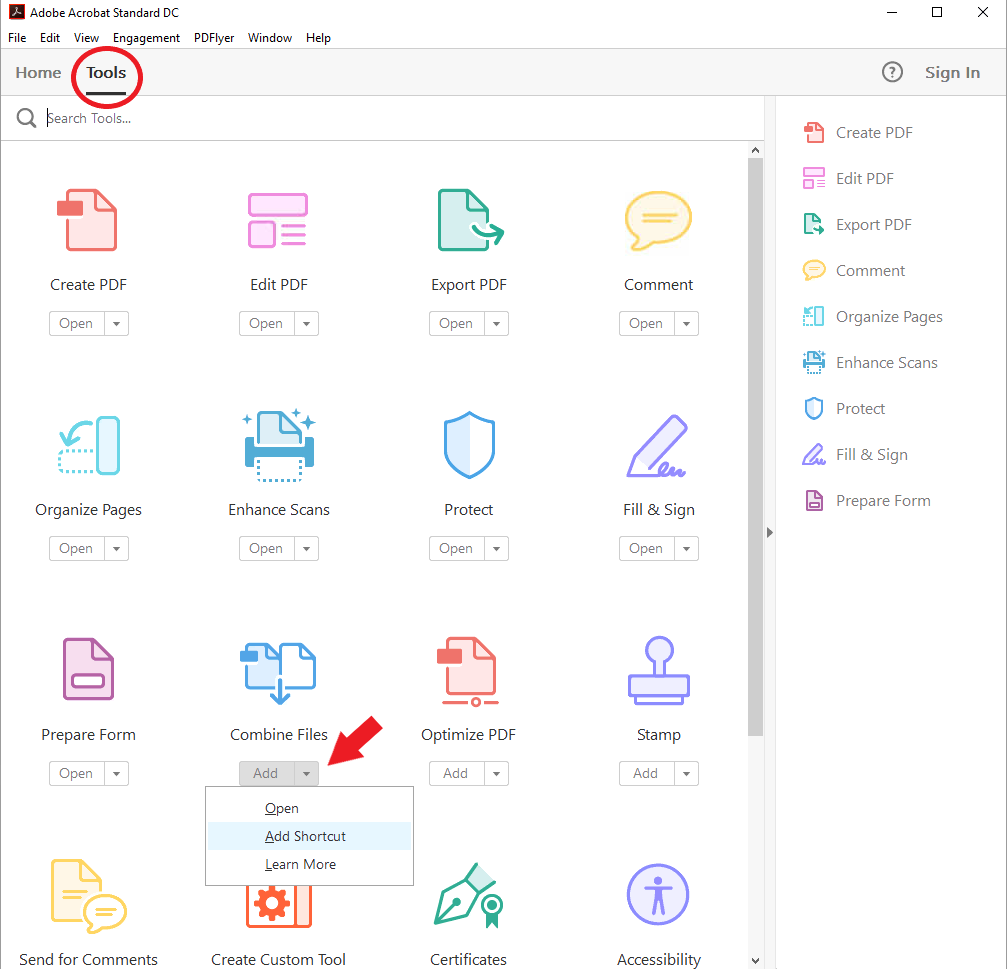The image size is (1007, 969).
Task: Open the PDFlyer menu
Action: 214,38
